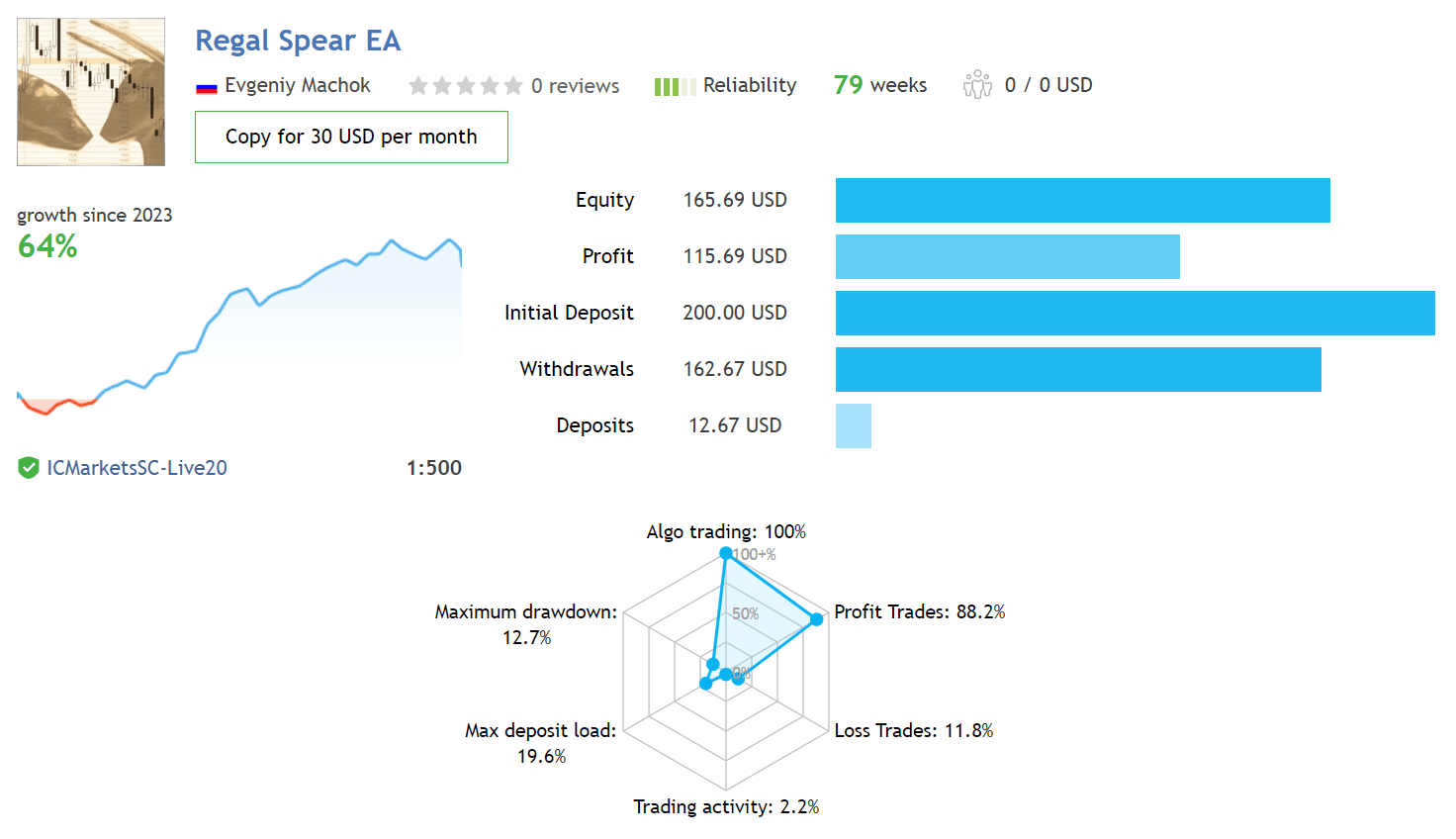The width and height of the screenshot is (1456, 839).
Task: Click the five-star rating icons
Action: pos(465,86)
